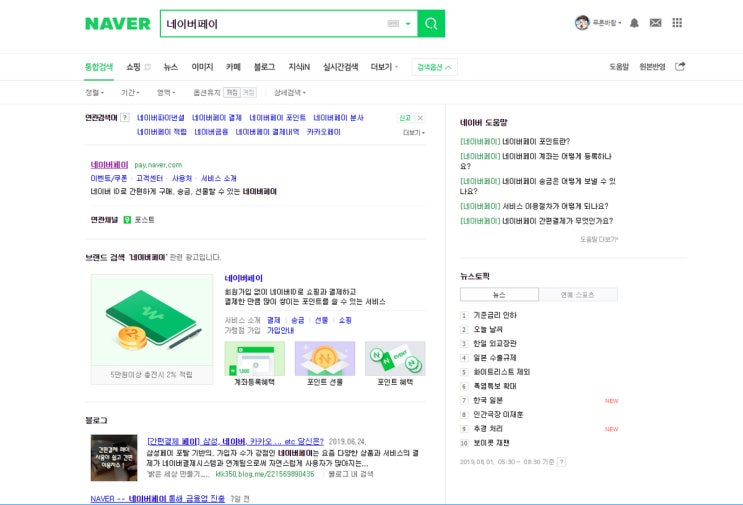Screen dimensions: 743x505
Task: Turn option retention on with 켜짐
Action: 248,92
